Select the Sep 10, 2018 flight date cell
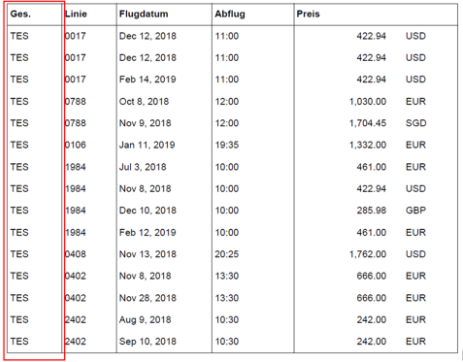 pos(148,341)
